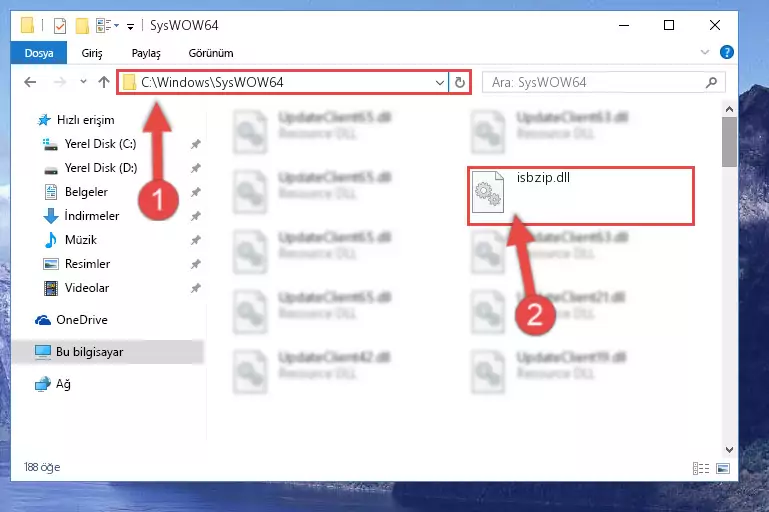Viewport: 769px width, 512px height.
Task: Go up one folder level arrow
Action: click(x=103, y=82)
